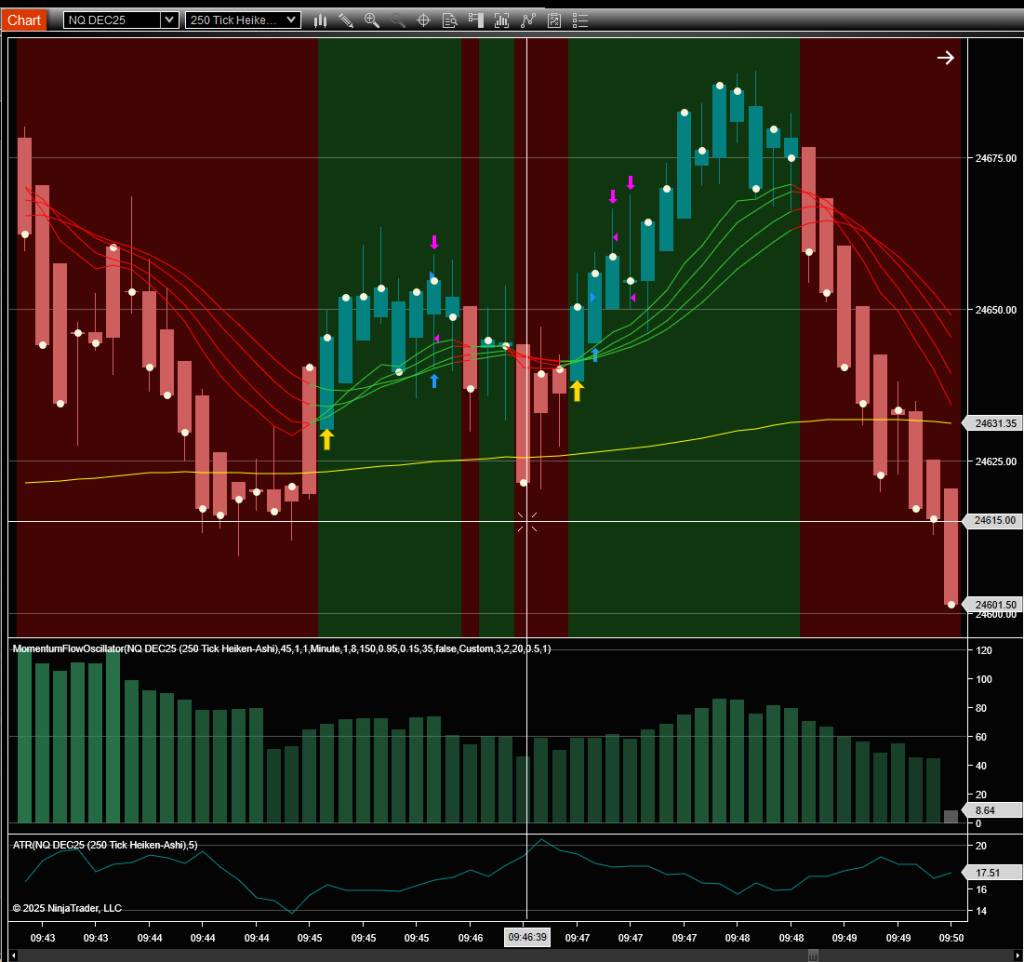This screenshot has width=1024, height=962.
Task: Select the orange Chart tab
Action: (x=24, y=20)
